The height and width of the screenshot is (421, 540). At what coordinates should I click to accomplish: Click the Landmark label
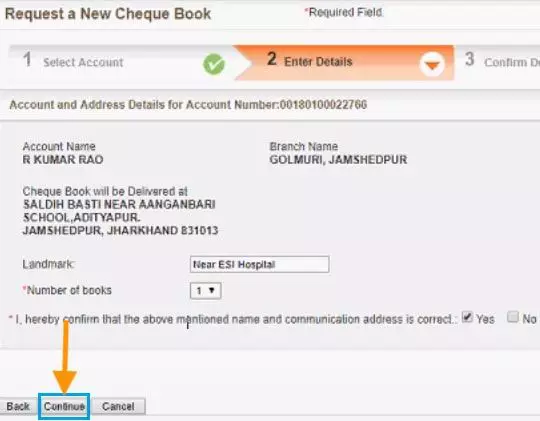(48, 264)
